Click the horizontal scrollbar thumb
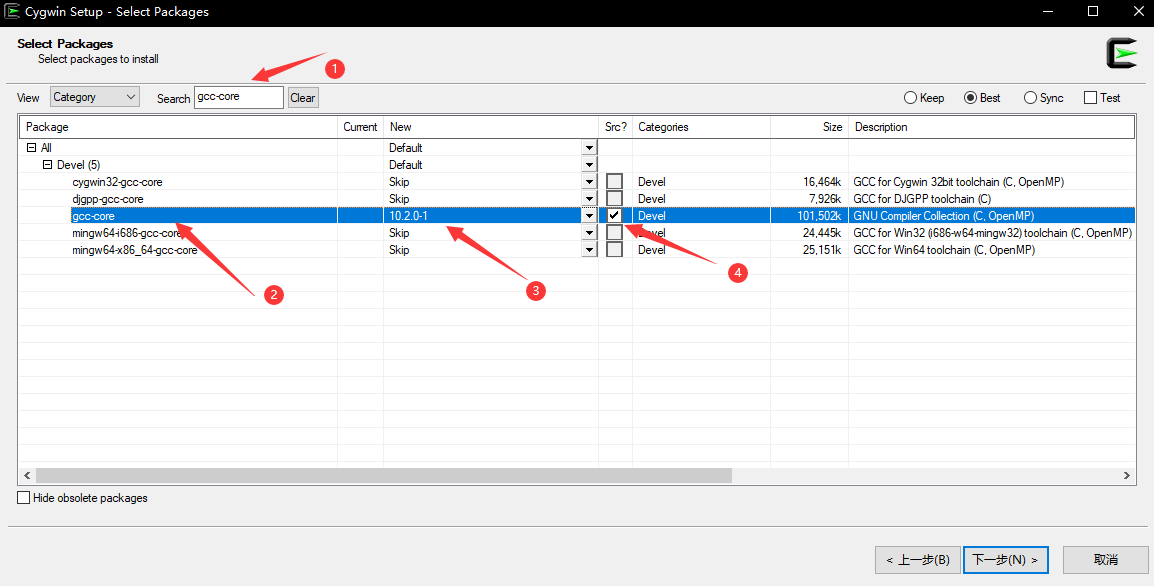Screen dimensions: 1154x586 383,476
